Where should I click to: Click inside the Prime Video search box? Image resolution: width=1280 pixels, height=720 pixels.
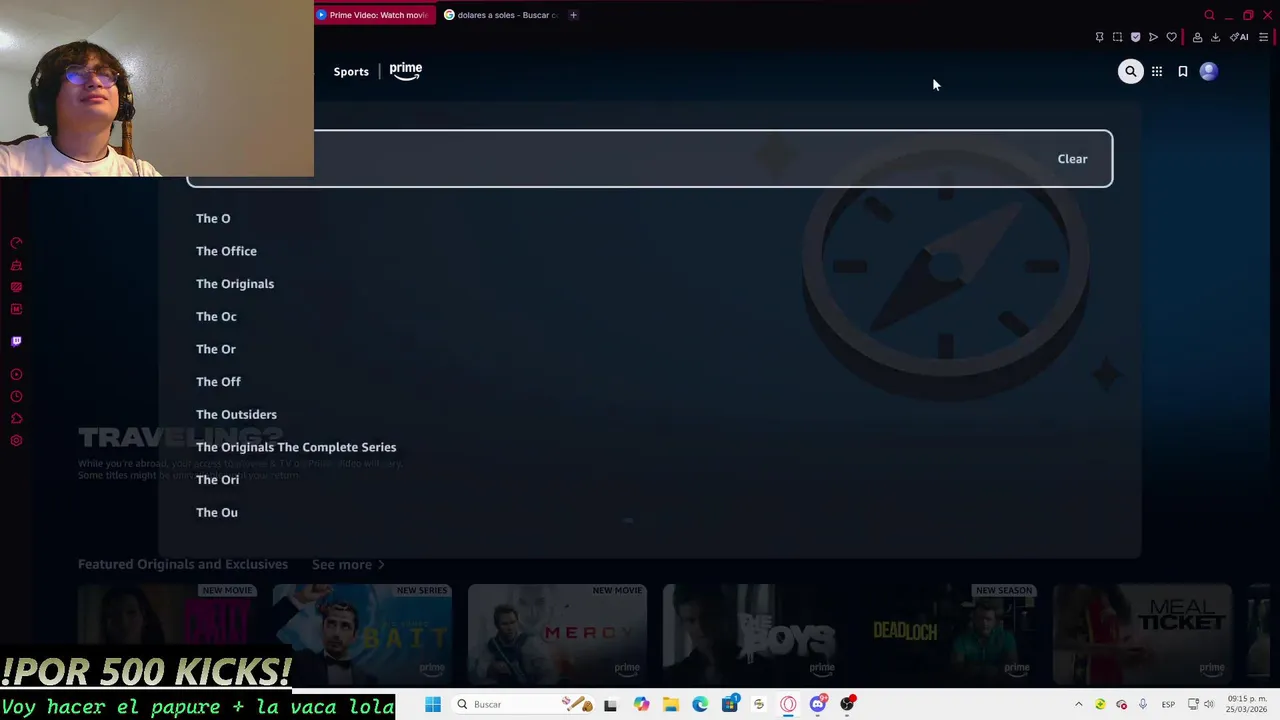pos(649,159)
